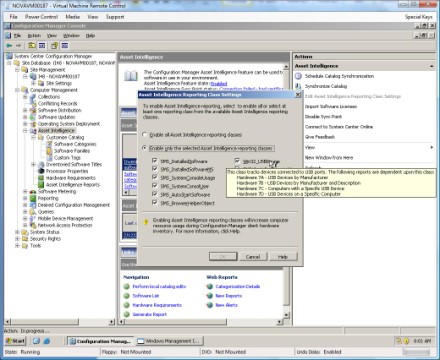Select Enable all Asset Intelligence reporting classes

(144, 135)
